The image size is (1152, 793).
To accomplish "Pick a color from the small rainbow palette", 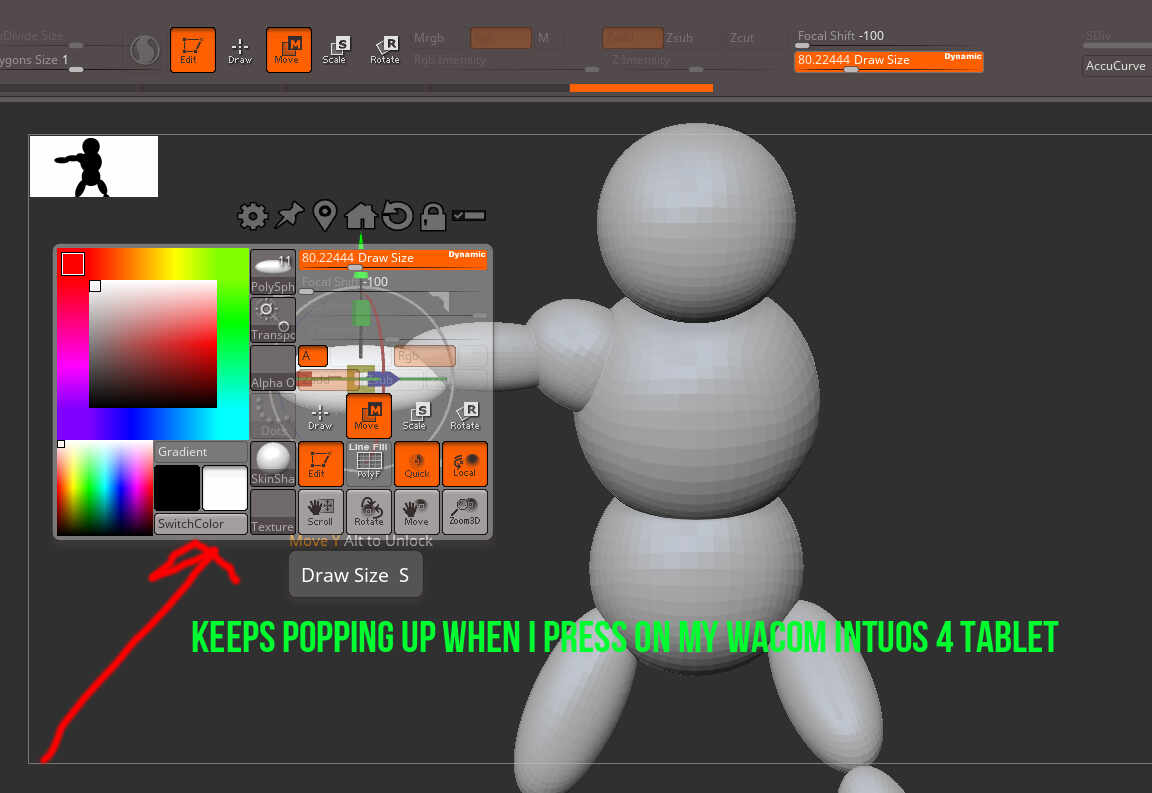I will [x=104, y=488].
